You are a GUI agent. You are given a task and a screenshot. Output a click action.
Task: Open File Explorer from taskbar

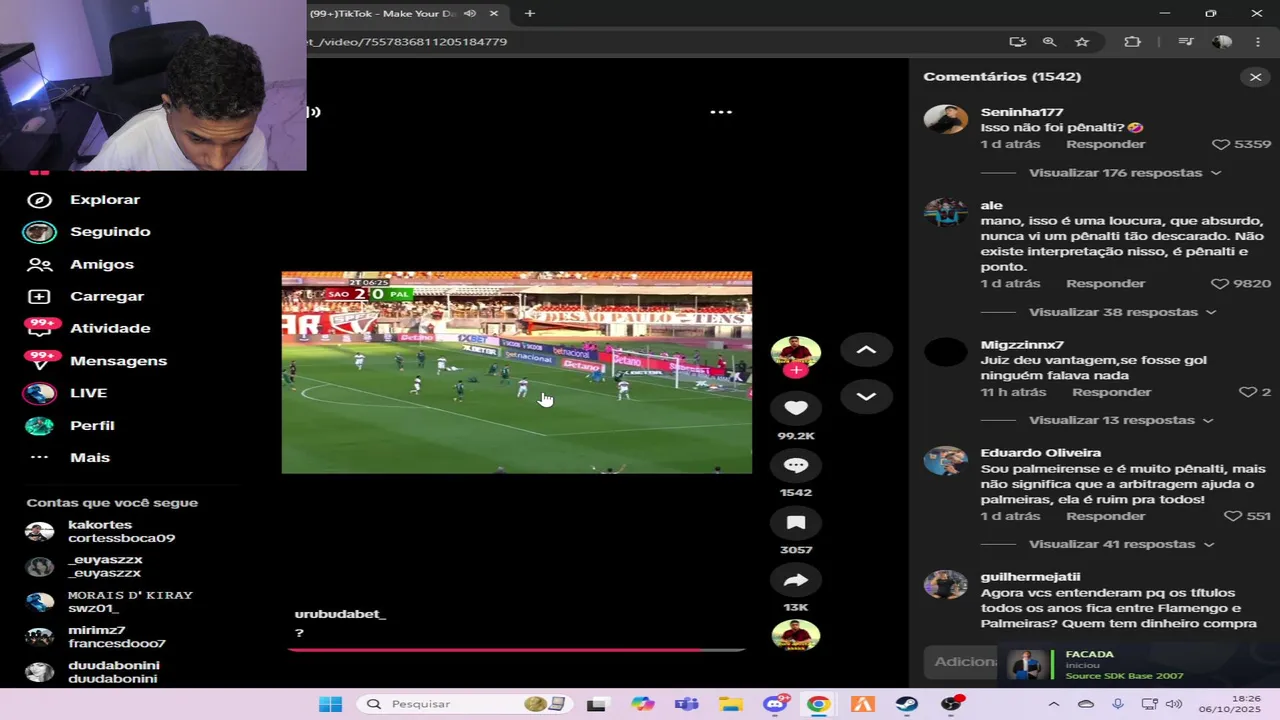click(730, 704)
